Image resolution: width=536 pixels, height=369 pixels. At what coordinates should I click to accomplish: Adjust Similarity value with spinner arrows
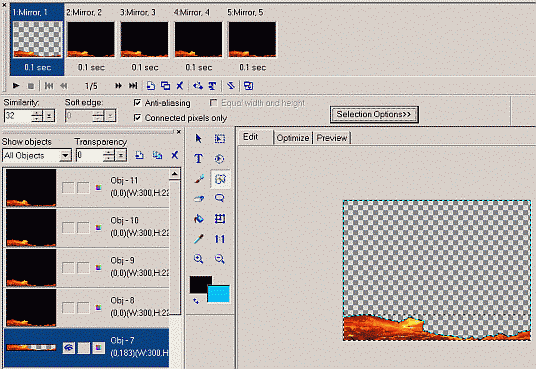[x=37, y=116]
